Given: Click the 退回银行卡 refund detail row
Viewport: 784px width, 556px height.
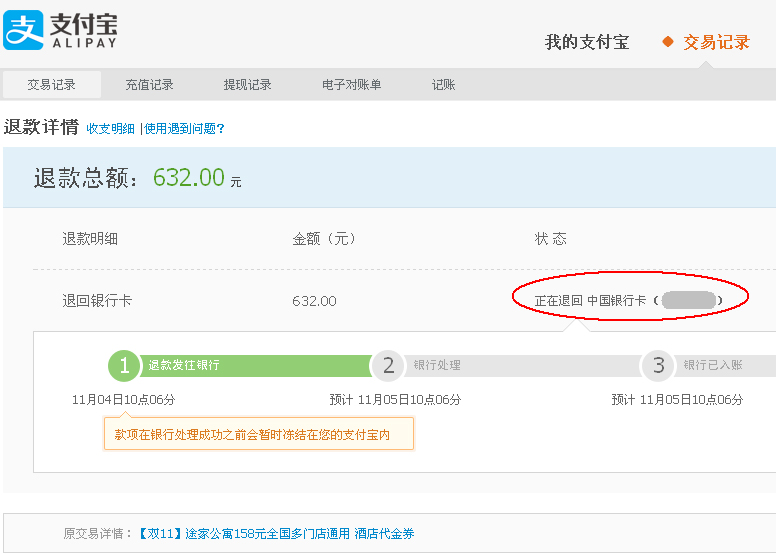Looking at the screenshot, I should tap(97, 301).
